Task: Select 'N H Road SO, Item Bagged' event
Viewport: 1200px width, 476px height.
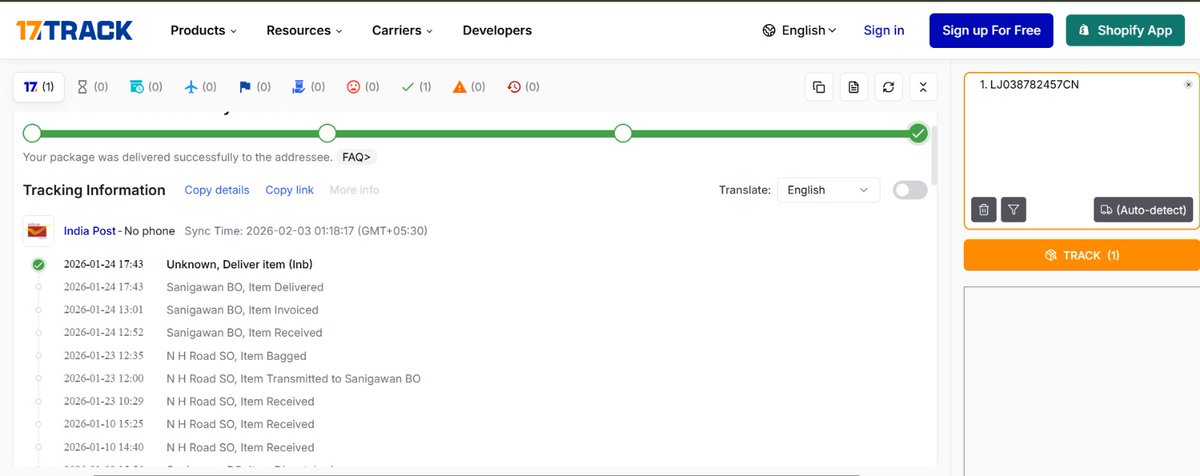Action: (236, 356)
